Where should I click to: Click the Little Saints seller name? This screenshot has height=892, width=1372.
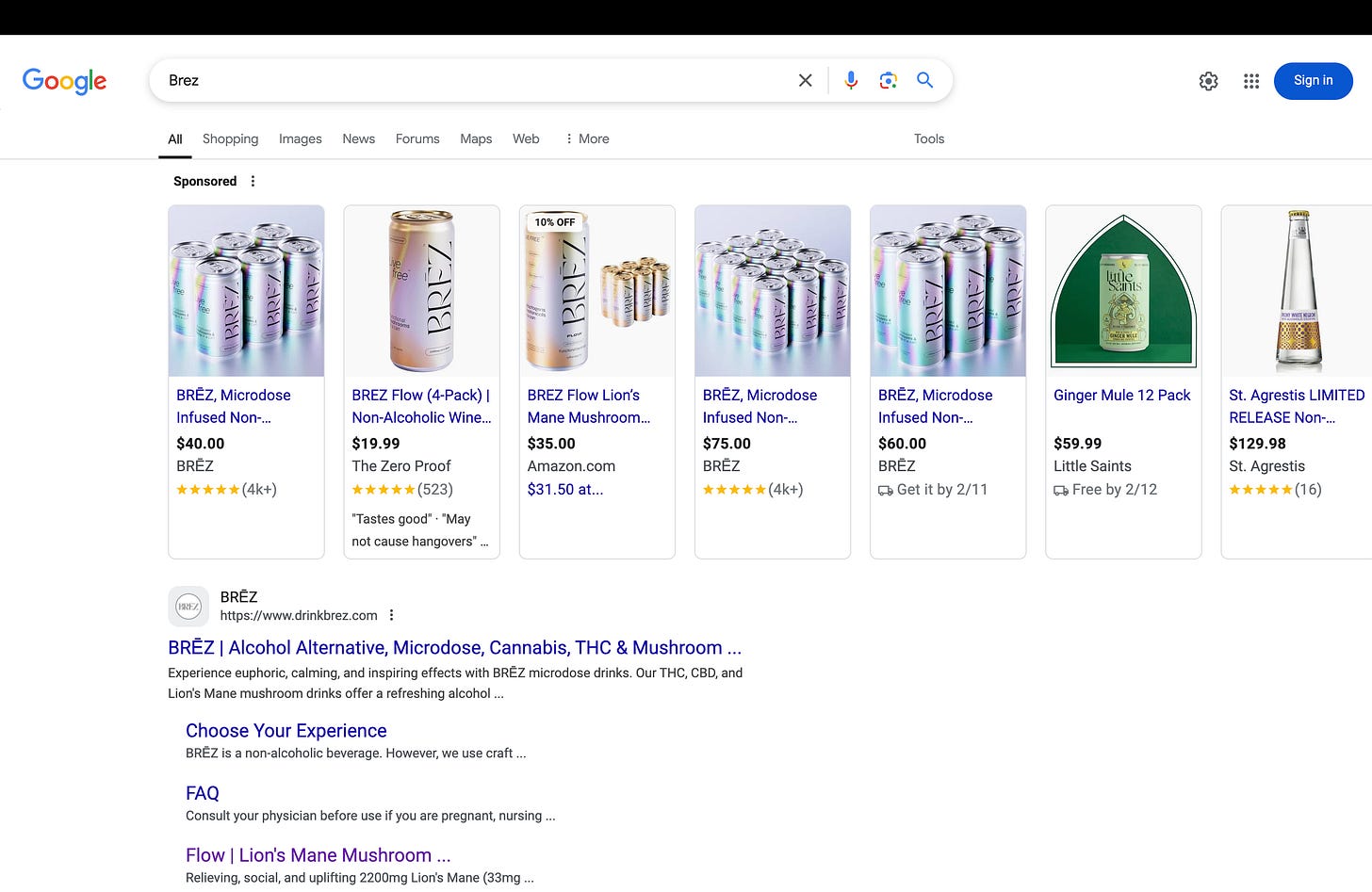click(x=1092, y=466)
